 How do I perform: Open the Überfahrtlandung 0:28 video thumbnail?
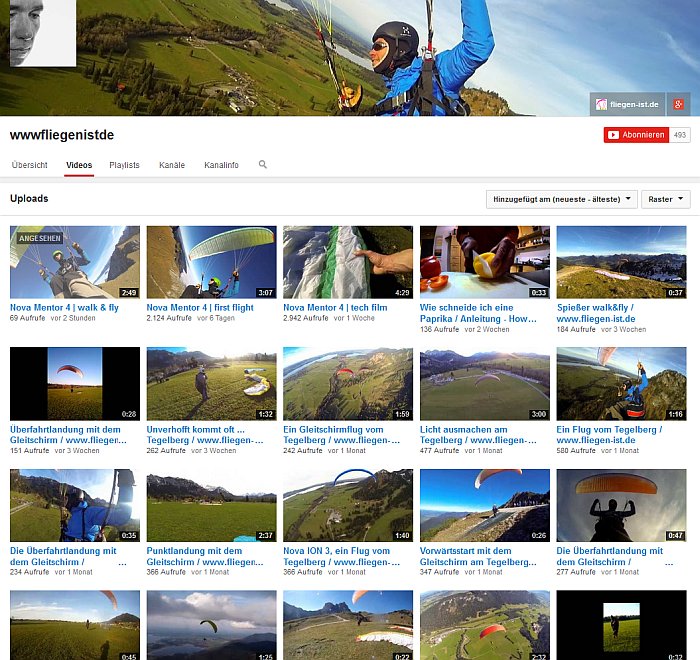(75, 384)
